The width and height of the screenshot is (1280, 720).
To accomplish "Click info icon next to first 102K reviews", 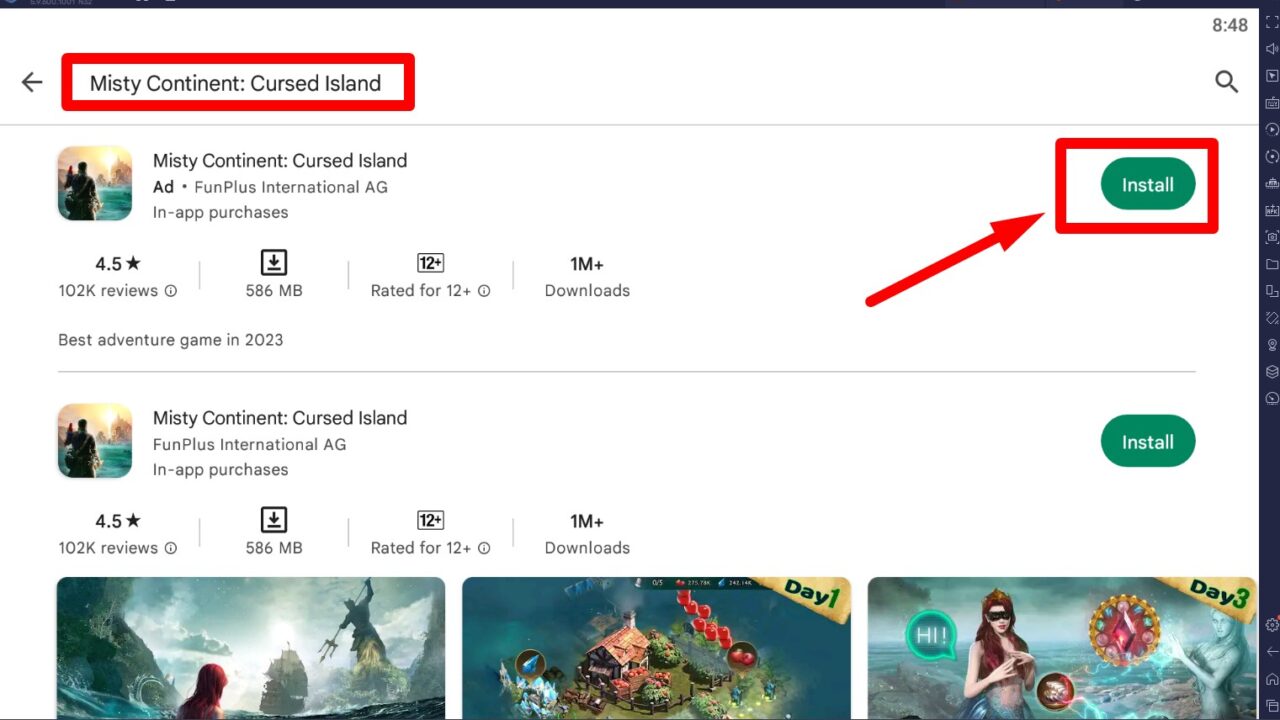I will tap(171, 291).
